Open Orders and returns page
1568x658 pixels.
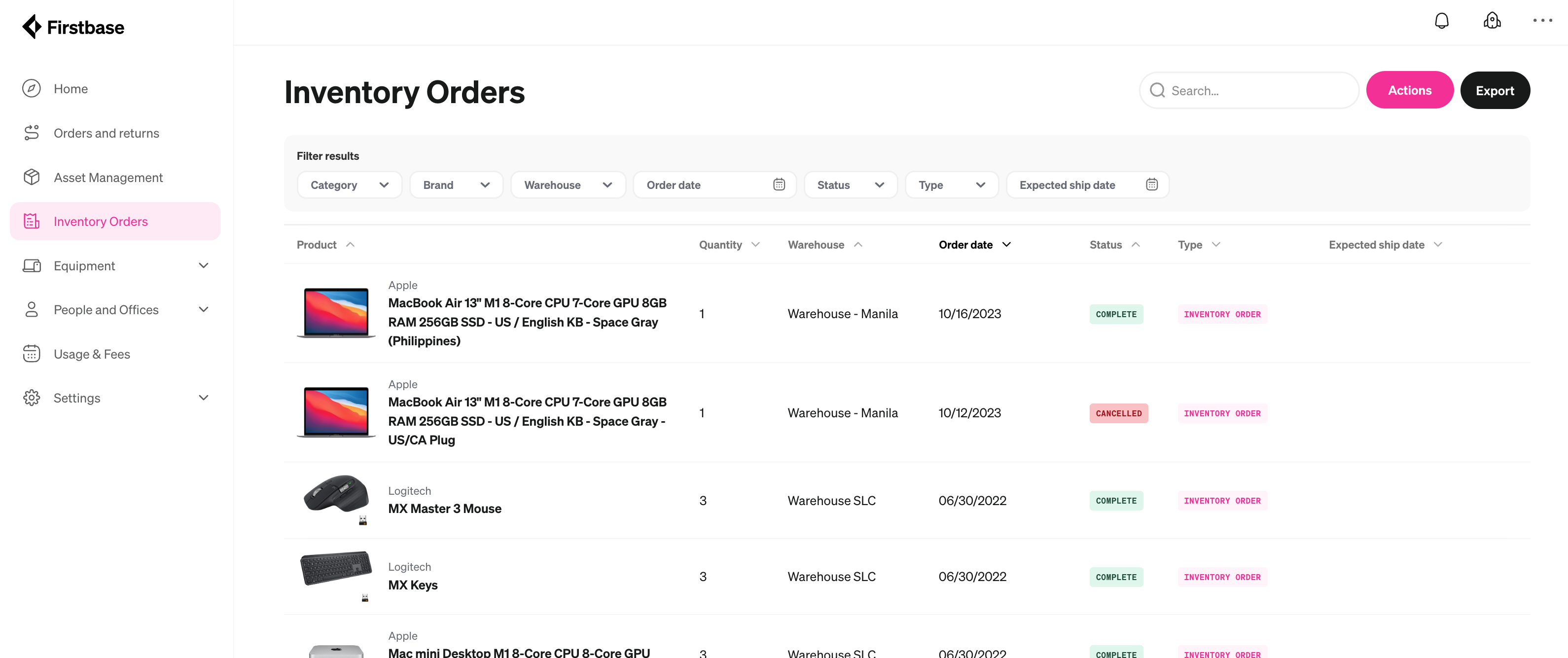(116, 133)
